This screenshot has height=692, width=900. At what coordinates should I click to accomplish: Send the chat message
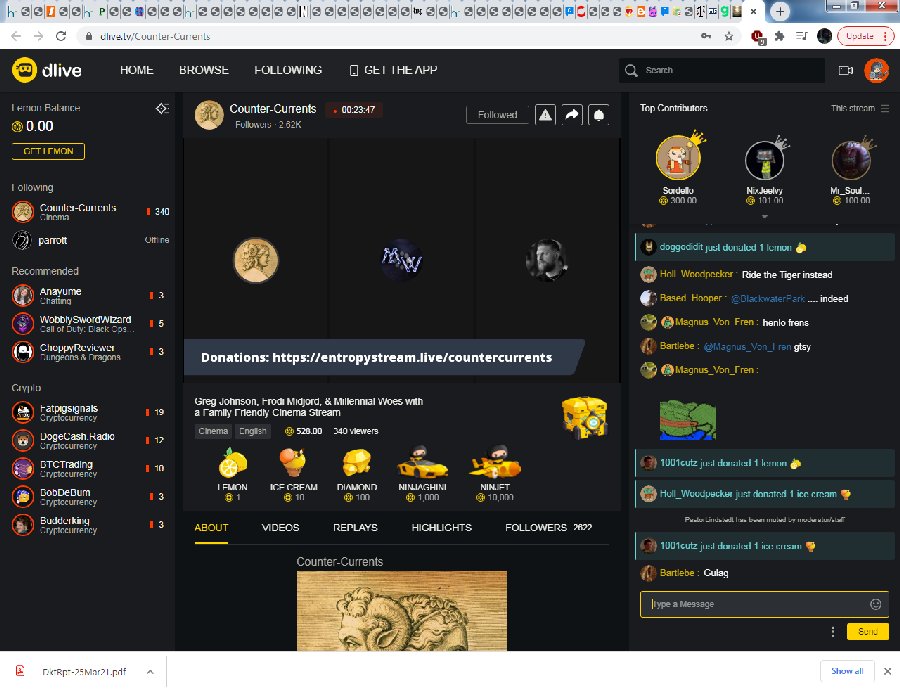[867, 632]
